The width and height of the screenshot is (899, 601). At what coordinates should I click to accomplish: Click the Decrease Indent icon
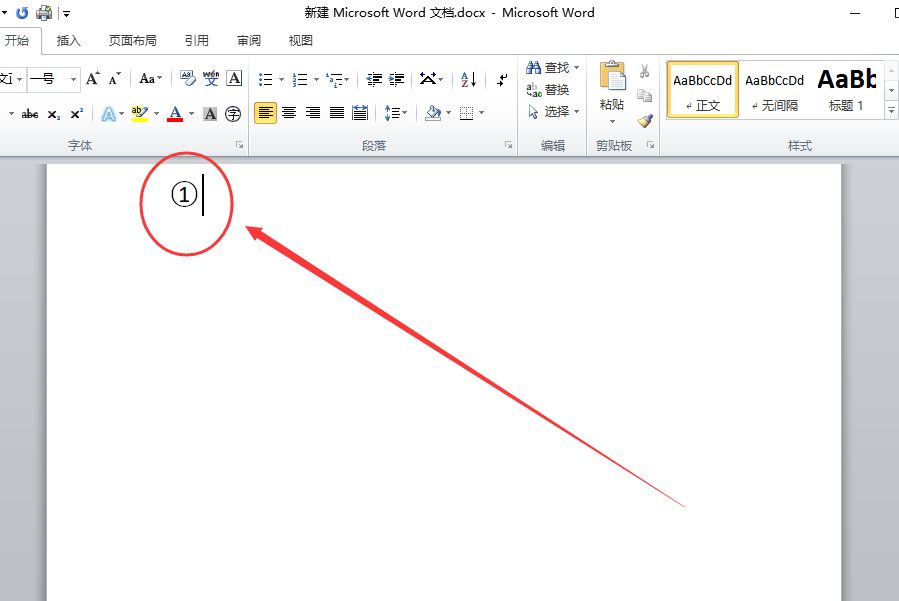(x=374, y=79)
